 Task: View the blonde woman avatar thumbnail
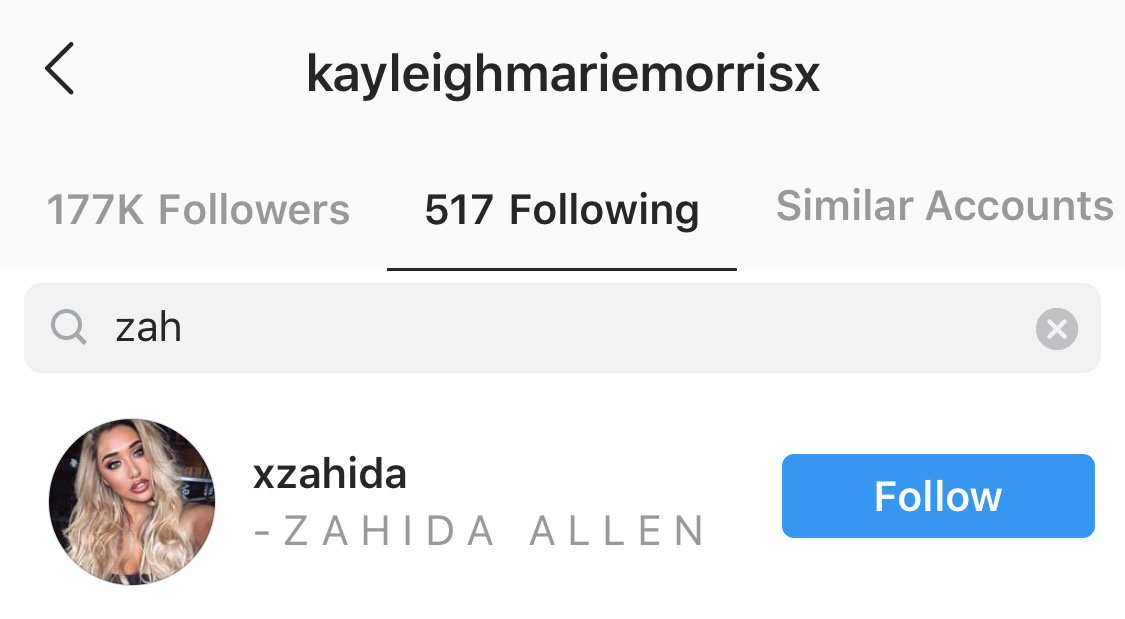(x=132, y=501)
